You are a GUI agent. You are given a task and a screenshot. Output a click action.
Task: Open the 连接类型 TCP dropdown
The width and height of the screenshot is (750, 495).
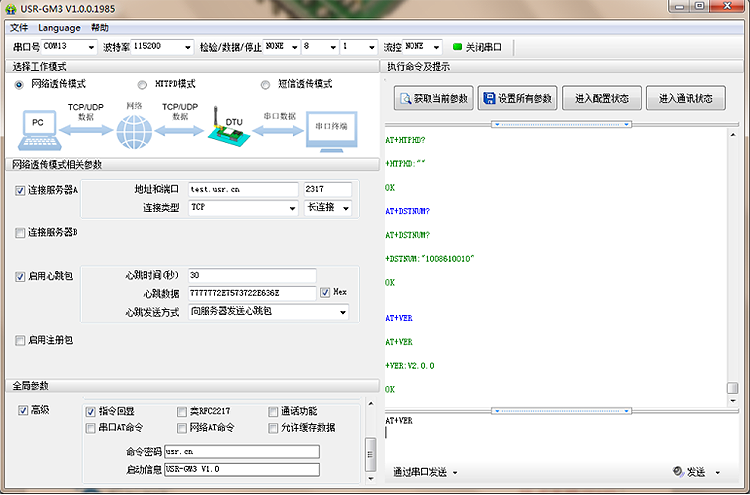tap(292, 208)
